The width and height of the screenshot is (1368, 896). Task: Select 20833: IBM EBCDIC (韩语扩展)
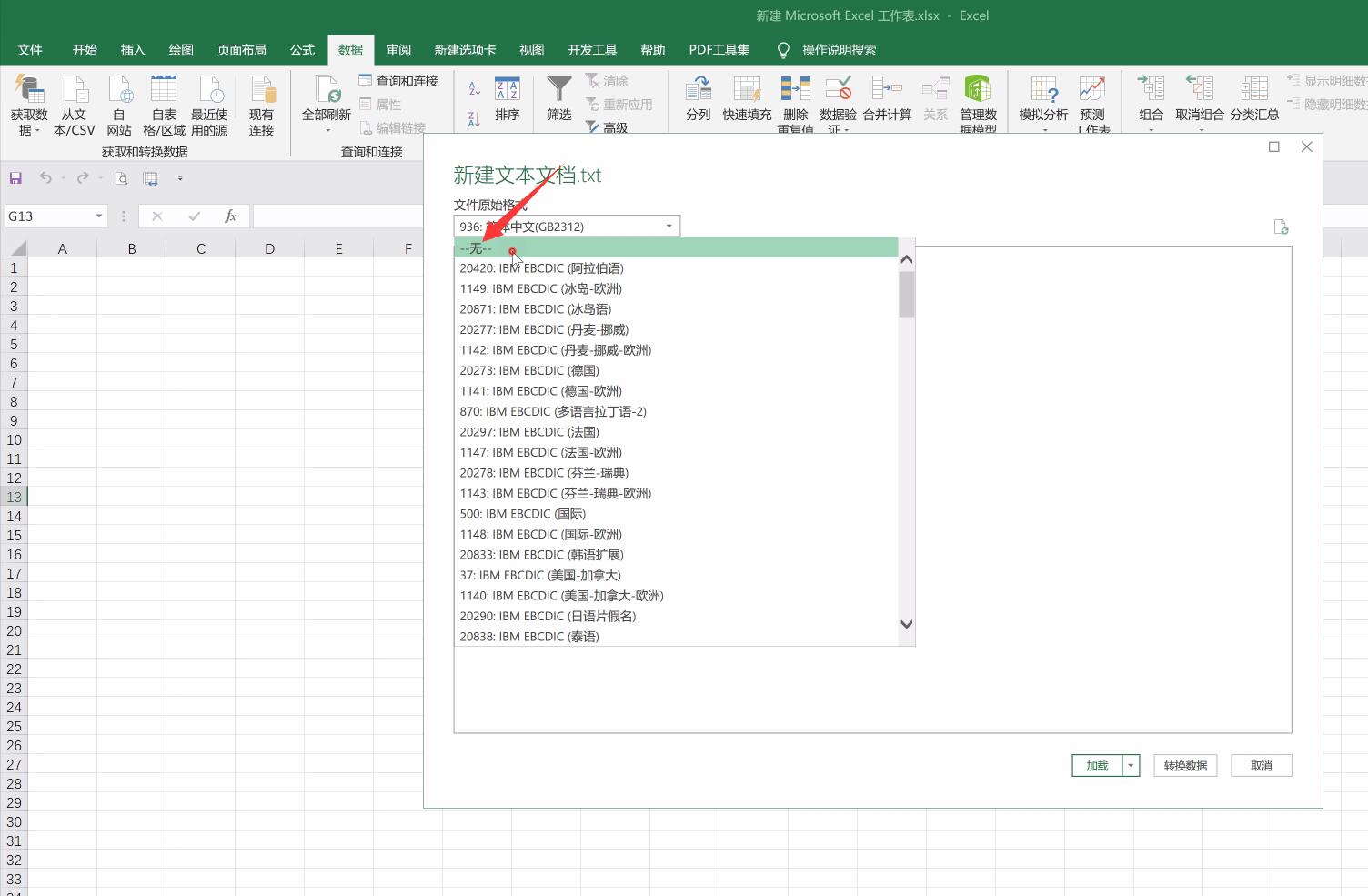676,555
